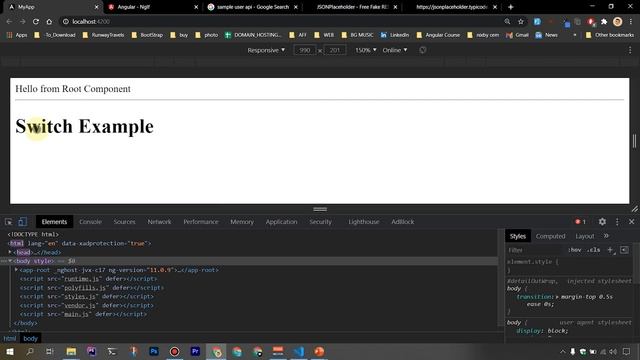Open Windows taskbar search
640x360 pixels.
30,351
